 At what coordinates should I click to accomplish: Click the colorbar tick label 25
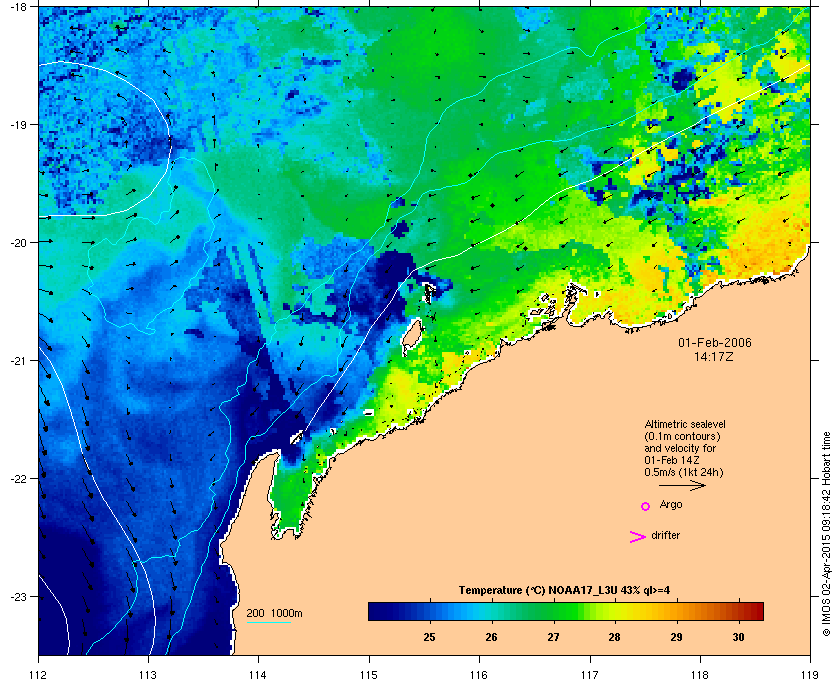429,637
